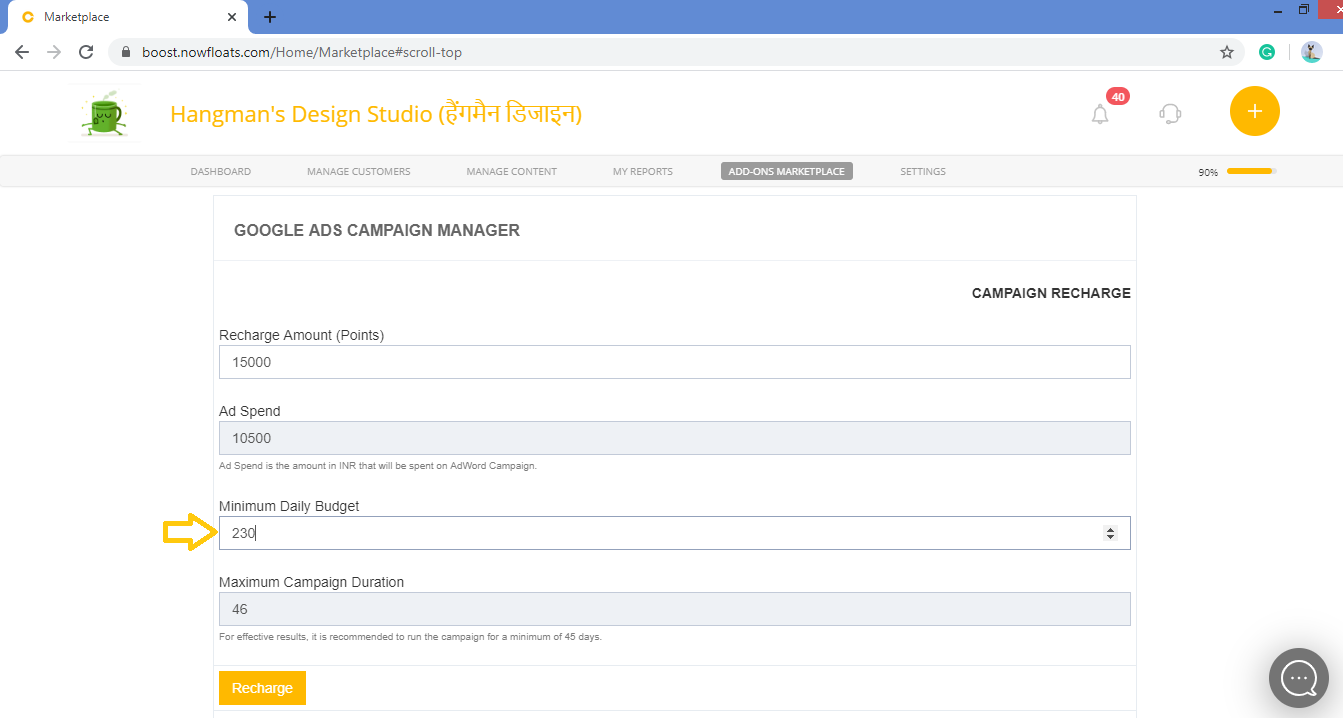This screenshot has width=1343, height=718.
Task: Open the headset support icon
Action: (x=1170, y=113)
